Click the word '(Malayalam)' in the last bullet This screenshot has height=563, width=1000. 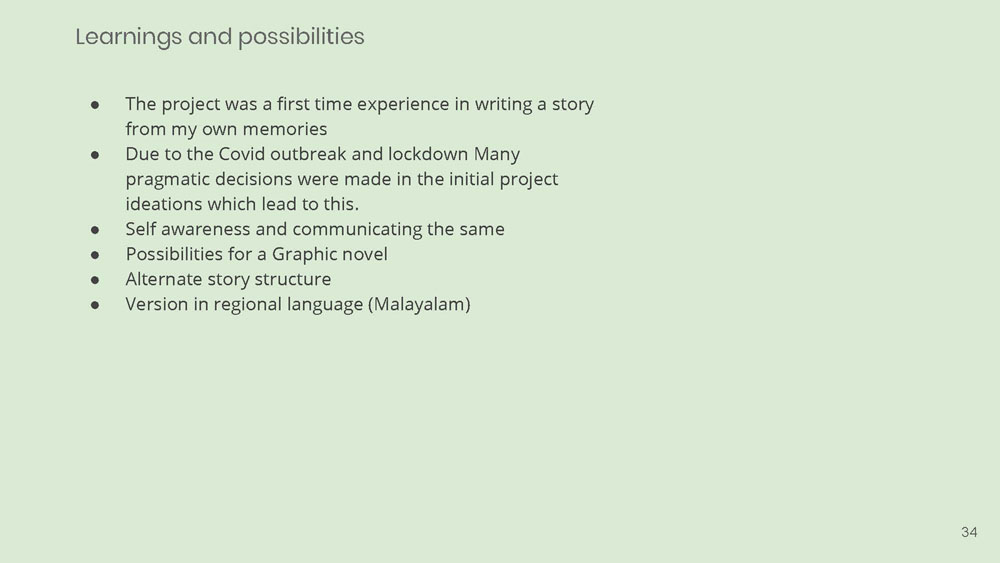[420, 304]
